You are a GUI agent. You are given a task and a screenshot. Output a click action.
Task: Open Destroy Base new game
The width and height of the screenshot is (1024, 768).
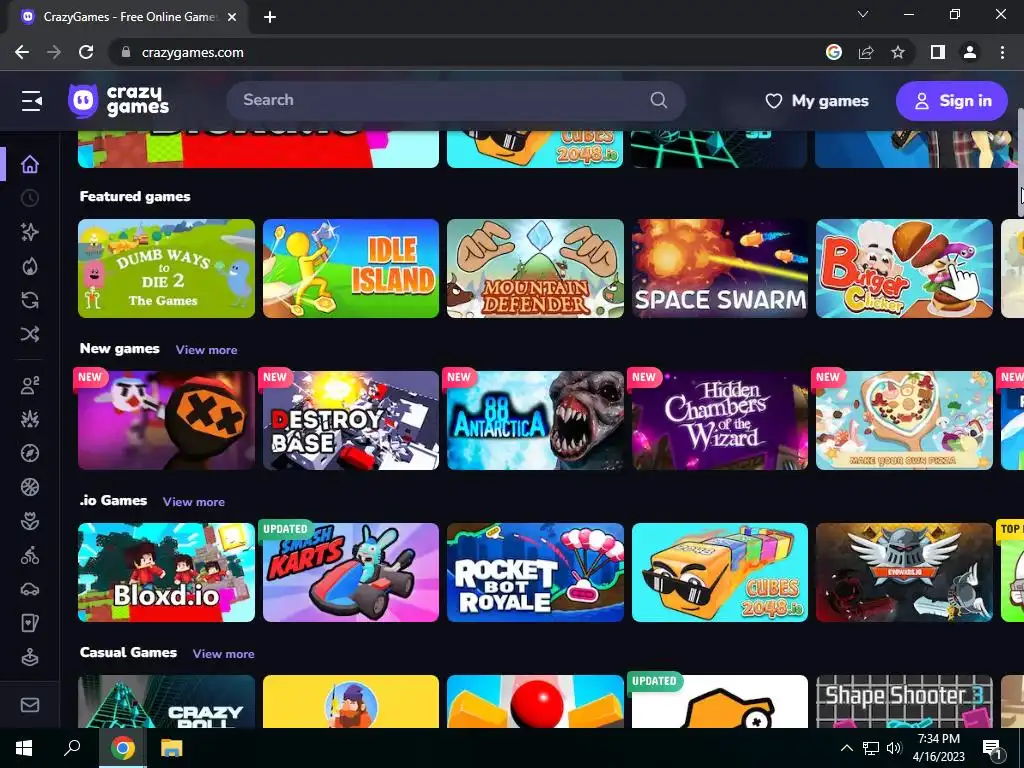coord(351,421)
